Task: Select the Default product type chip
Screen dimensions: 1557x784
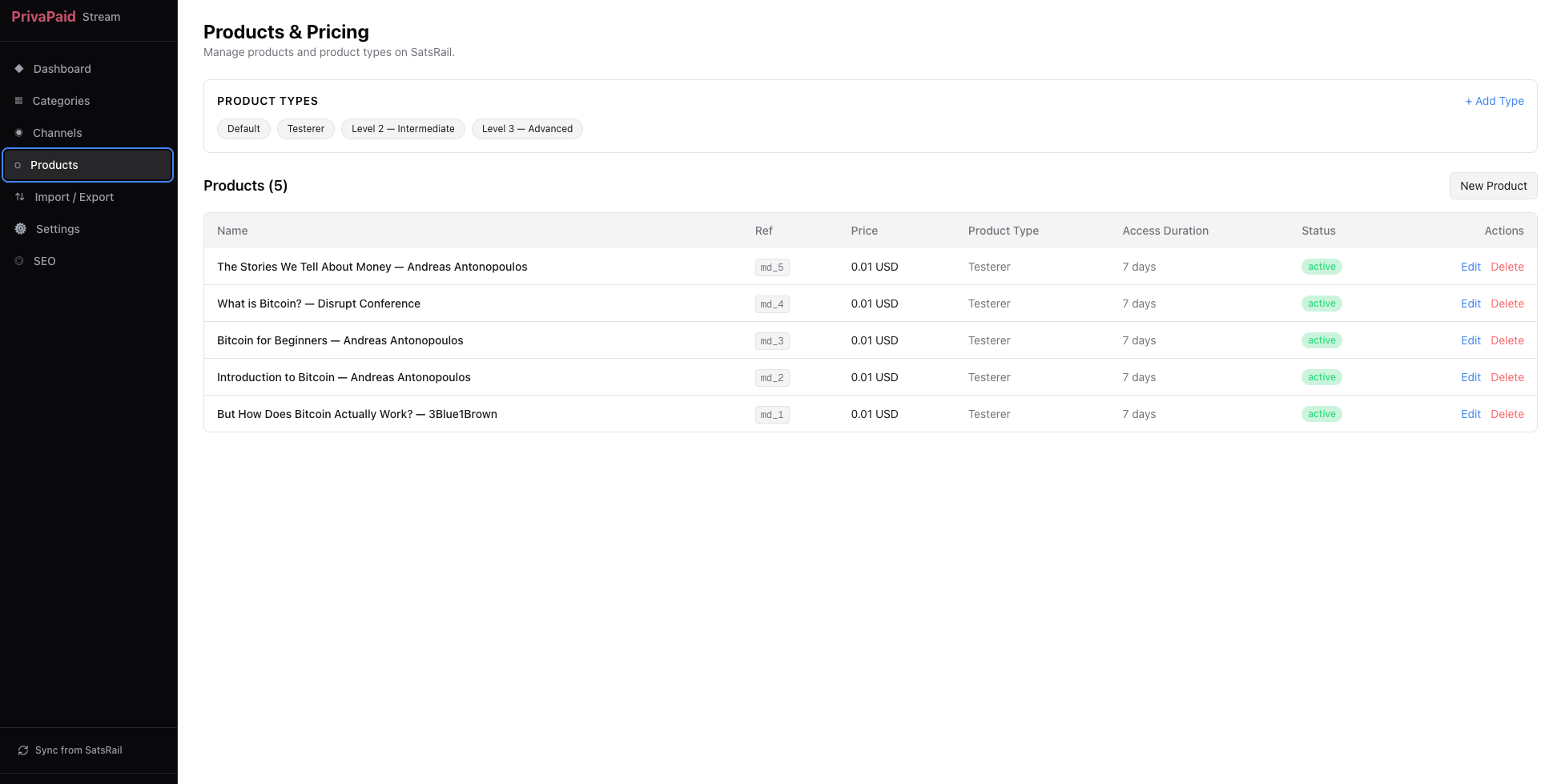Action: pos(243,129)
